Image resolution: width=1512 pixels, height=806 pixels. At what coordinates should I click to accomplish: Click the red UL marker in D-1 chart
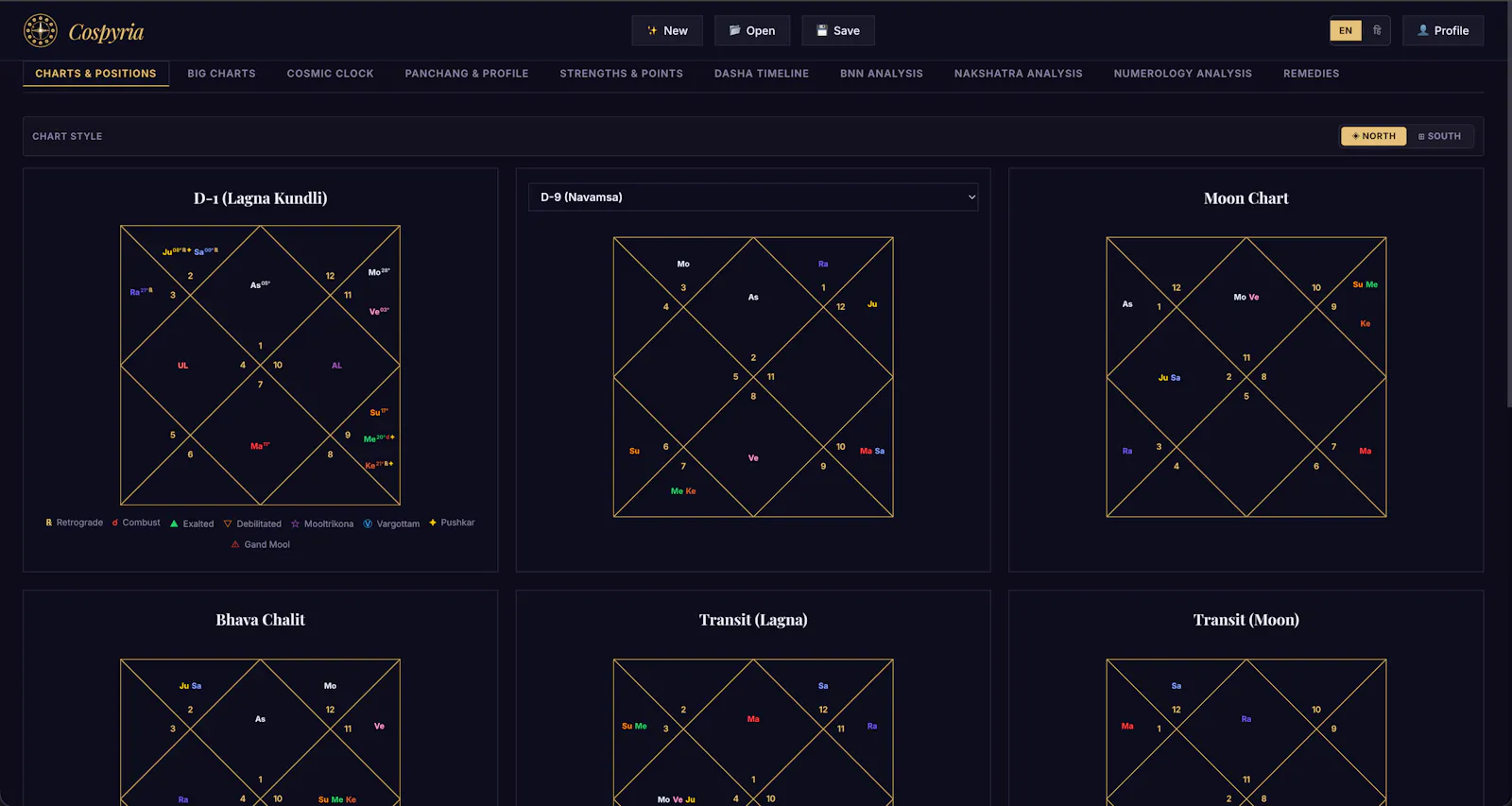click(182, 366)
